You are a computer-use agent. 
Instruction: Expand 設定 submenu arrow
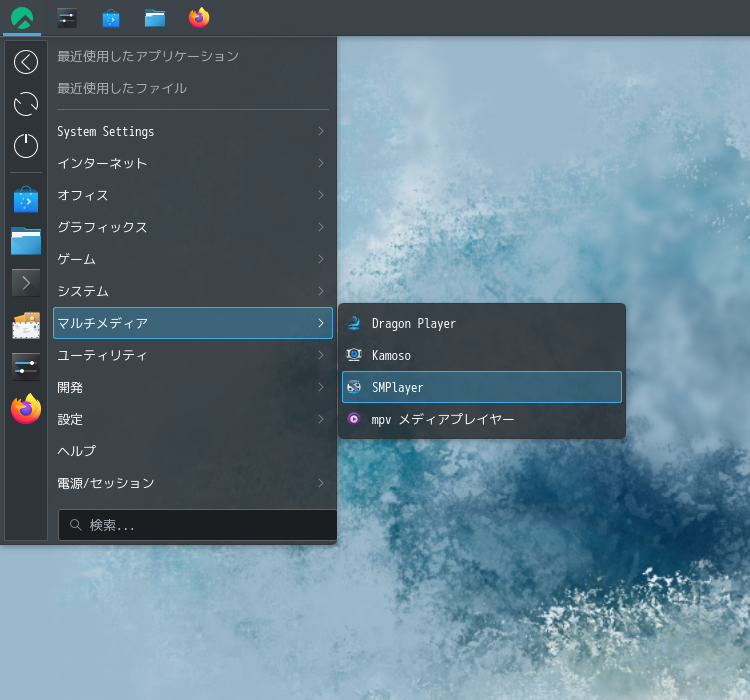point(321,419)
